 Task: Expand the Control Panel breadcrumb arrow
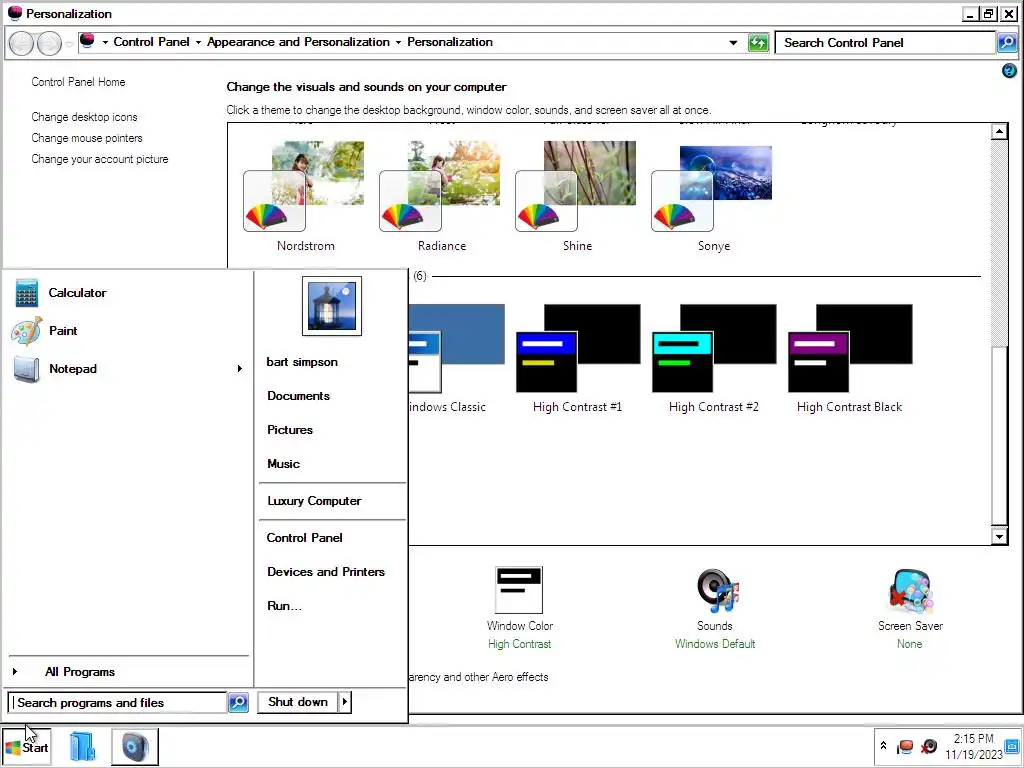(198, 42)
